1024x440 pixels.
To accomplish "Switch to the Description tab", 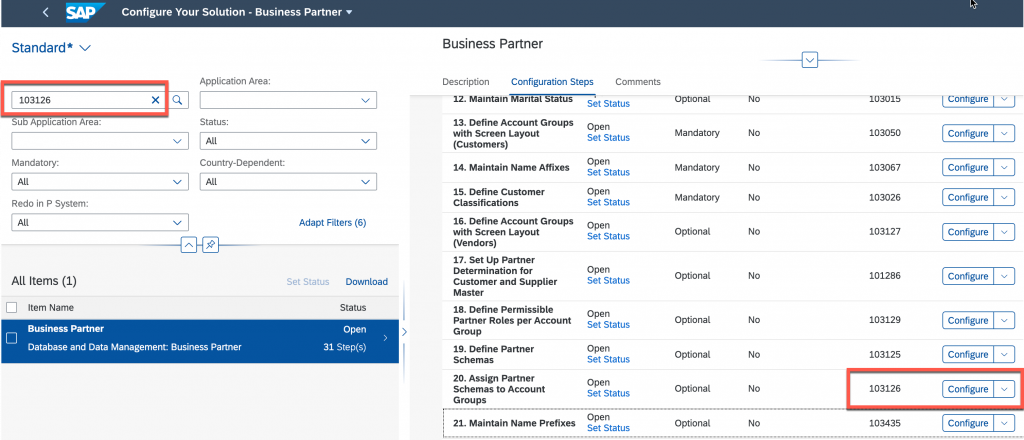I will point(466,82).
